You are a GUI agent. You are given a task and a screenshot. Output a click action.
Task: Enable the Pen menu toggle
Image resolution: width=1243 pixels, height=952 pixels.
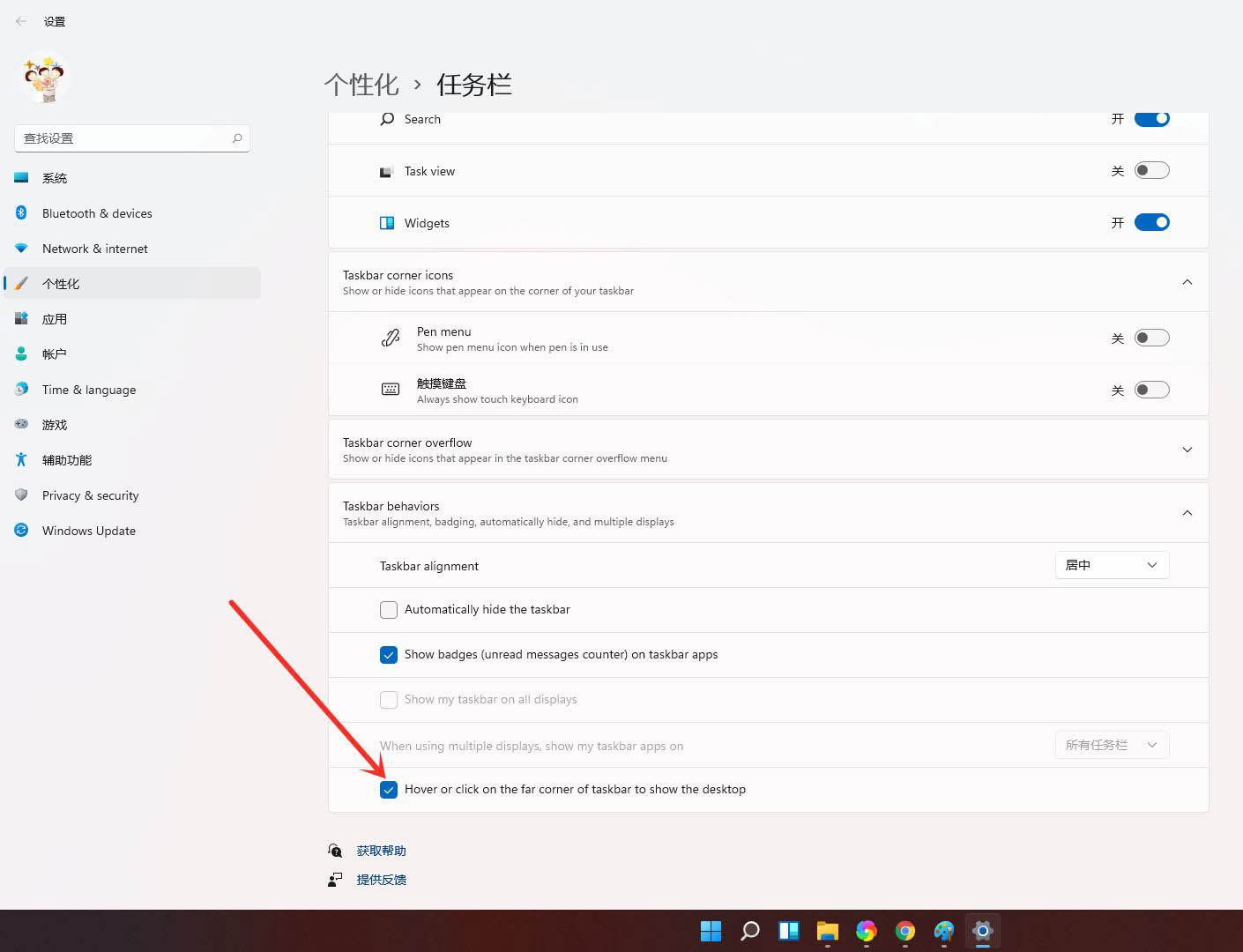(1151, 337)
